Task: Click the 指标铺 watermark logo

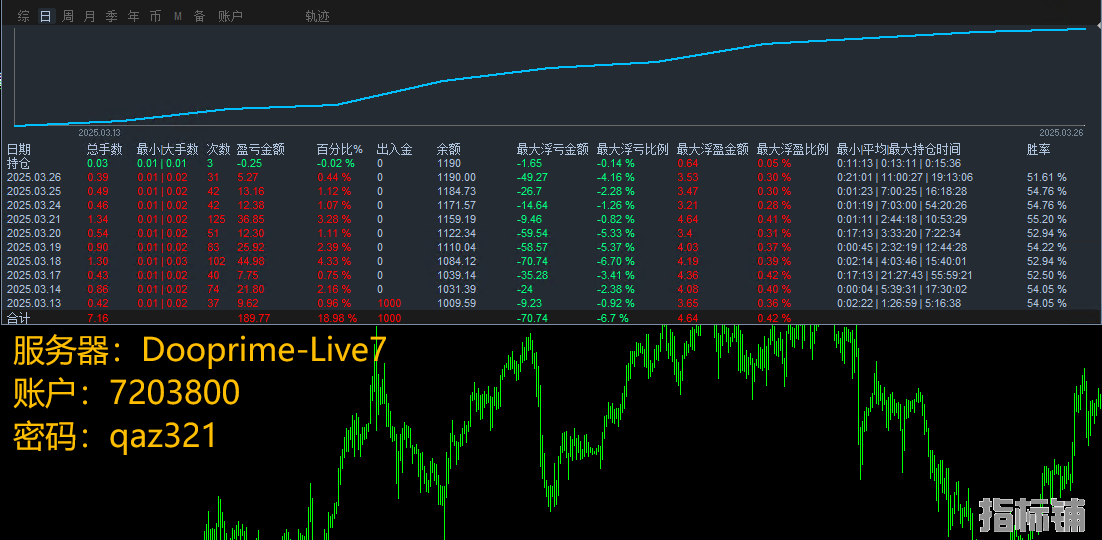Action: pos(1031,515)
